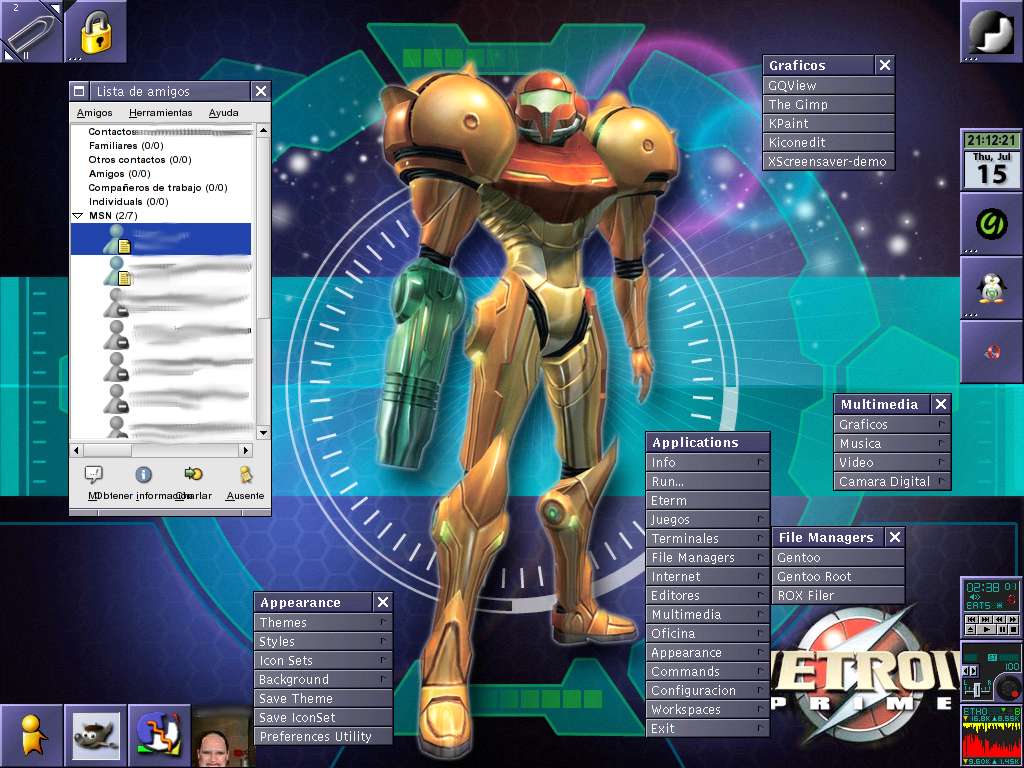Open Preferences Utility
Viewport: 1024px width, 768px height.
pyautogui.click(x=323, y=736)
